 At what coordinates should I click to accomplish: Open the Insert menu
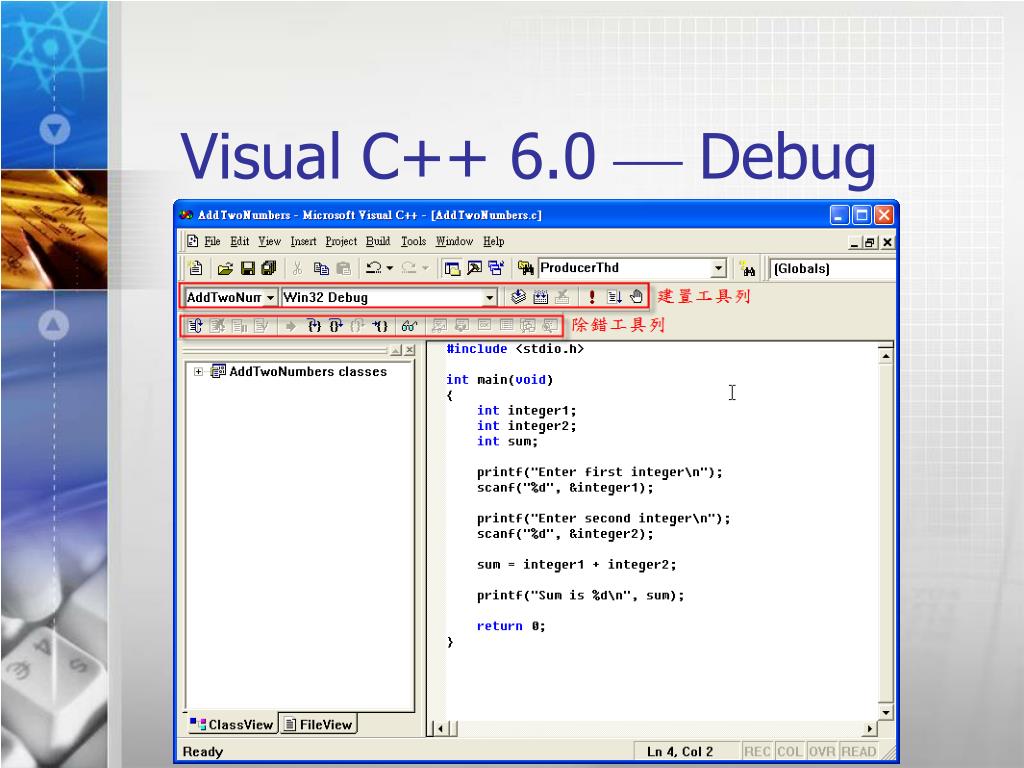(x=303, y=241)
